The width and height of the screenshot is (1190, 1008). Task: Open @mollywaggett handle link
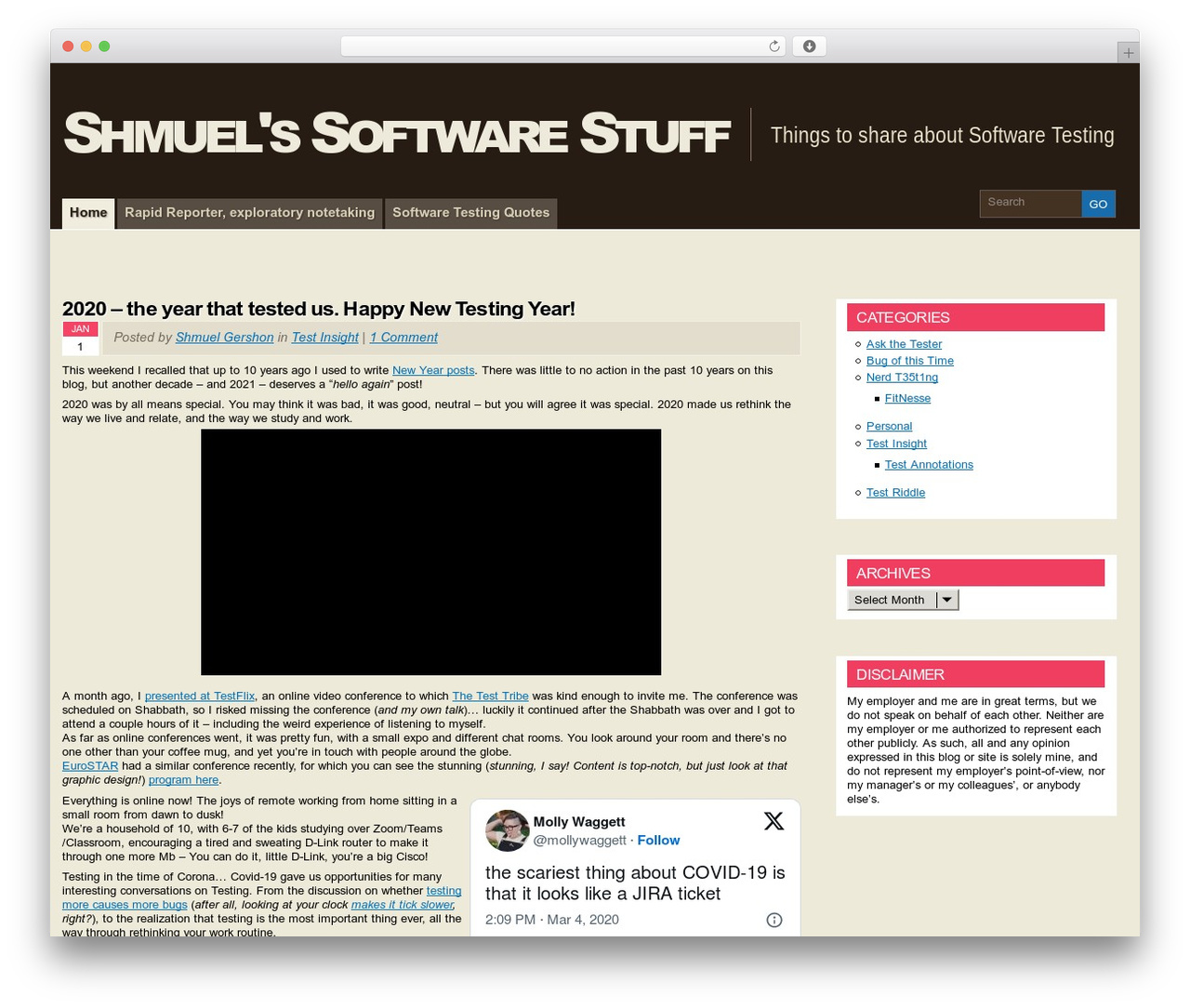click(x=579, y=840)
